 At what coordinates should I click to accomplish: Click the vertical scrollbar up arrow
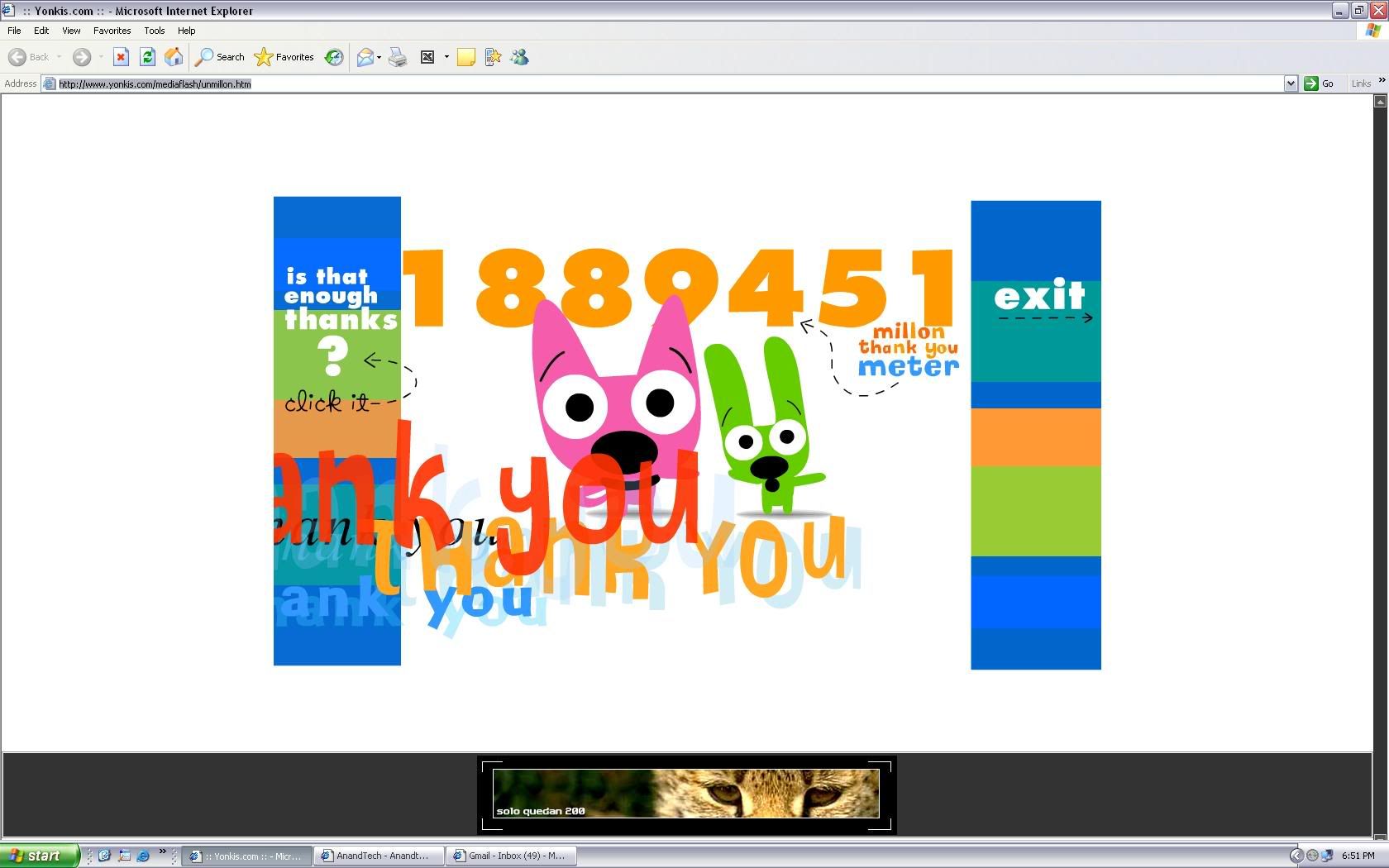click(1380, 102)
